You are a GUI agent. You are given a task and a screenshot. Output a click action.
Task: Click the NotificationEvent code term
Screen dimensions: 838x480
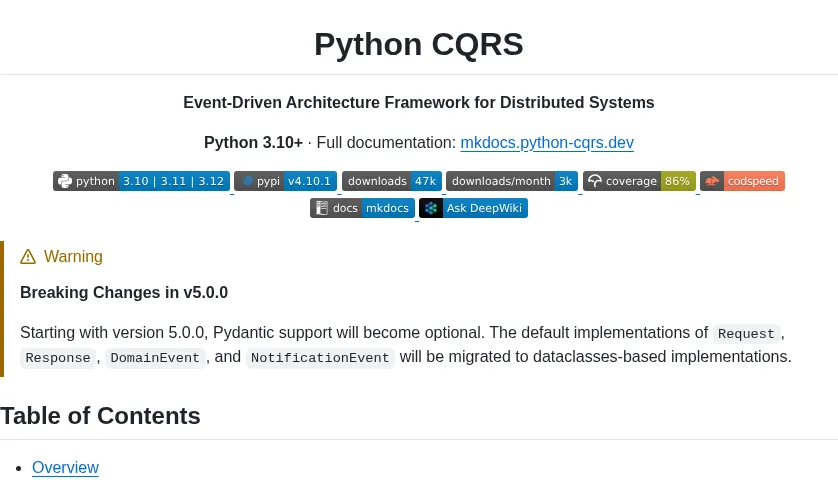(x=320, y=358)
